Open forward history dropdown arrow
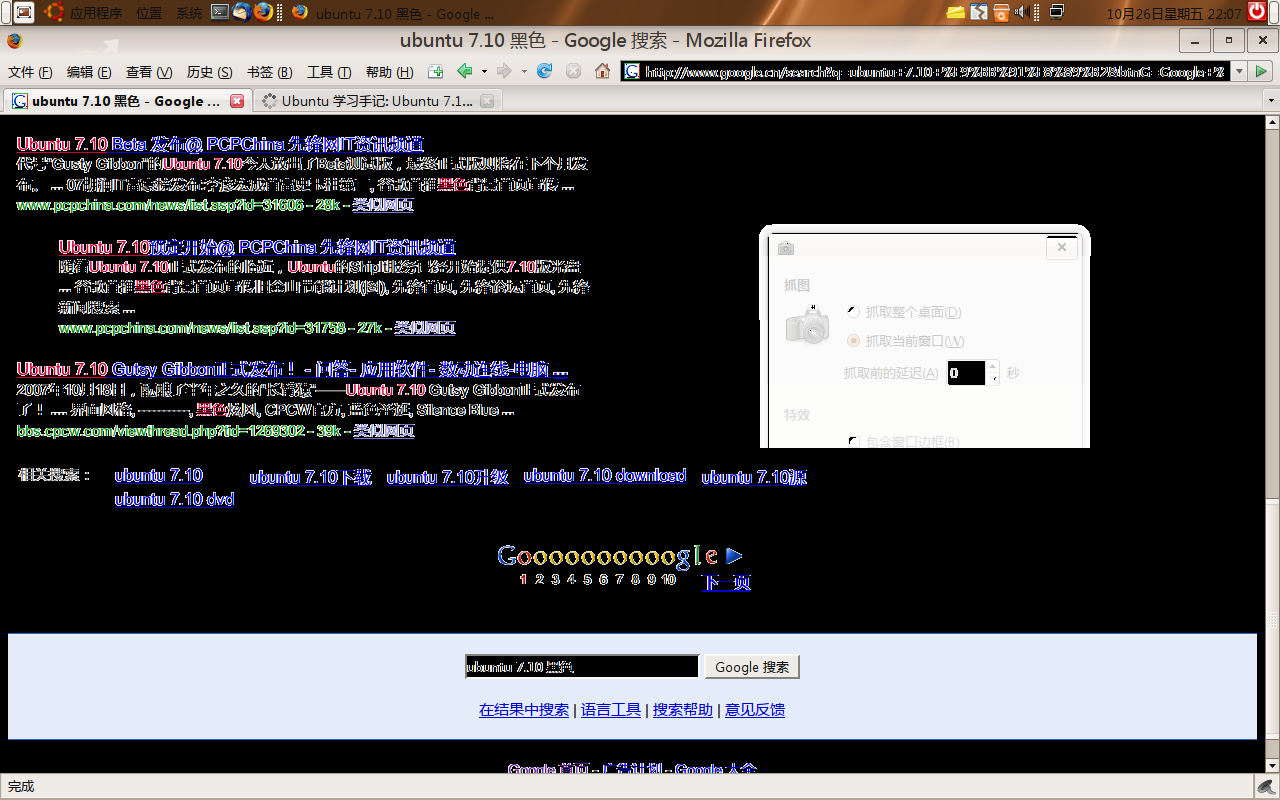Image resolution: width=1280 pixels, height=800 pixels. (523, 71)
